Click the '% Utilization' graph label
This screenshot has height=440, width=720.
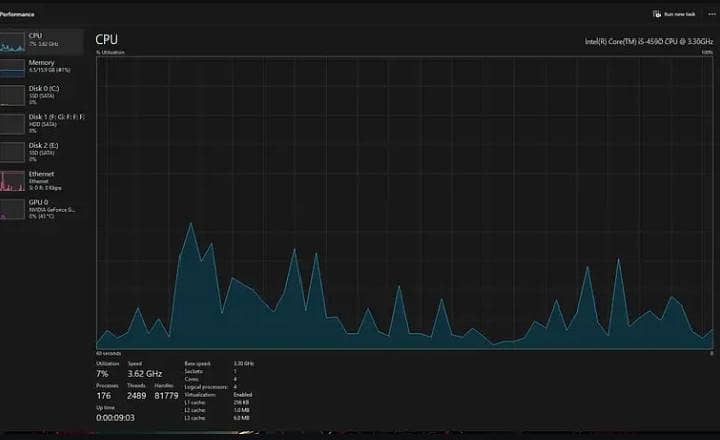(x=110, y=52)
